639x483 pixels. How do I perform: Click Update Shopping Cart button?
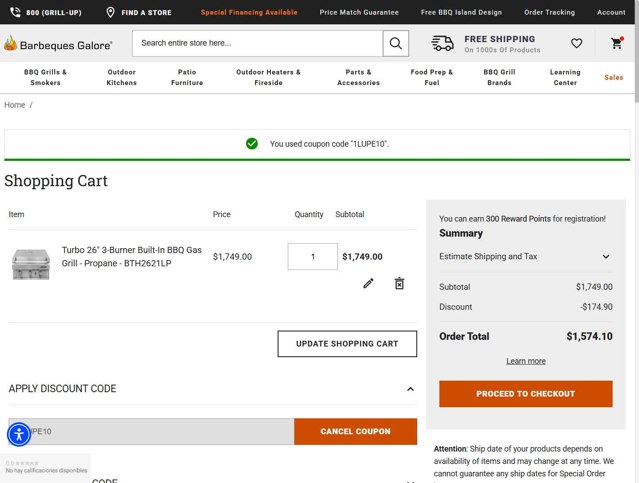click(347, 344)
